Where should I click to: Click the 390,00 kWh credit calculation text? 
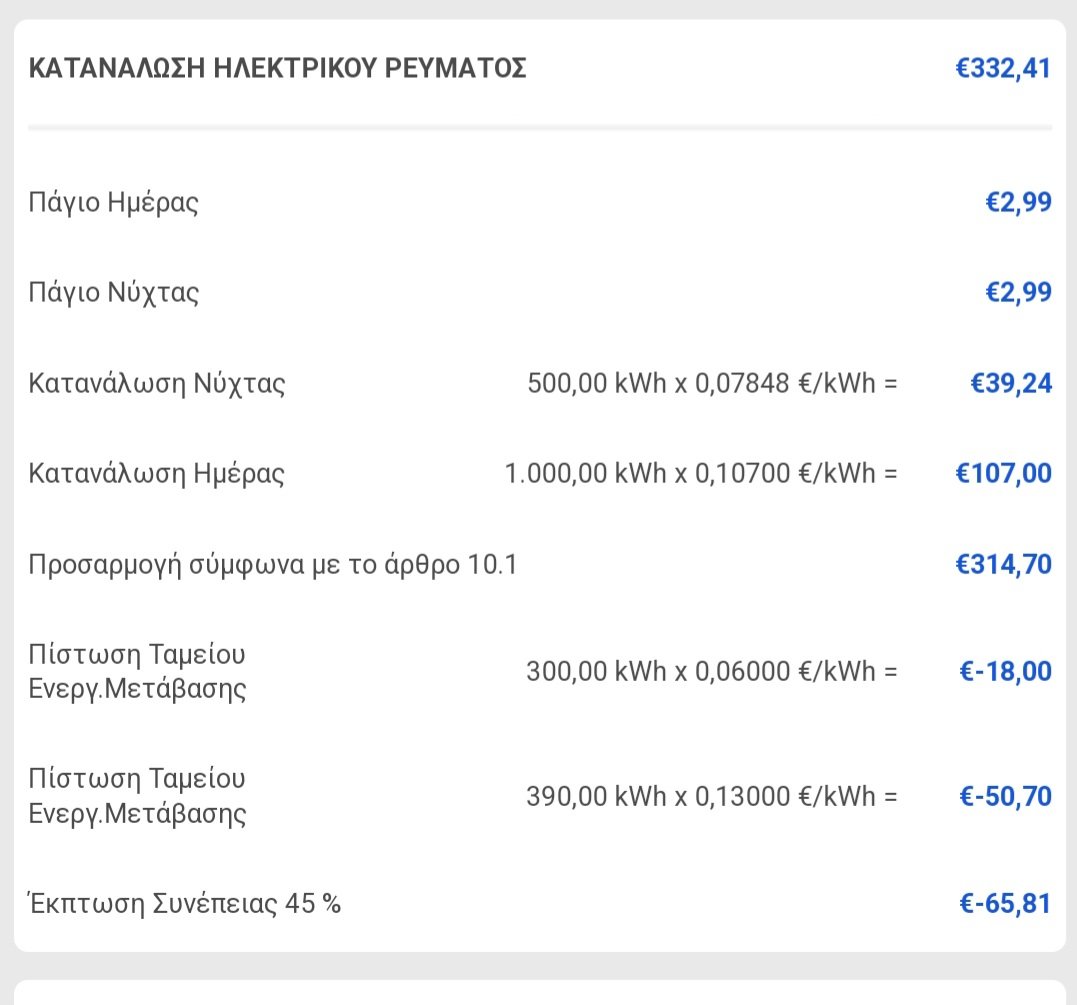click(712, 796)
